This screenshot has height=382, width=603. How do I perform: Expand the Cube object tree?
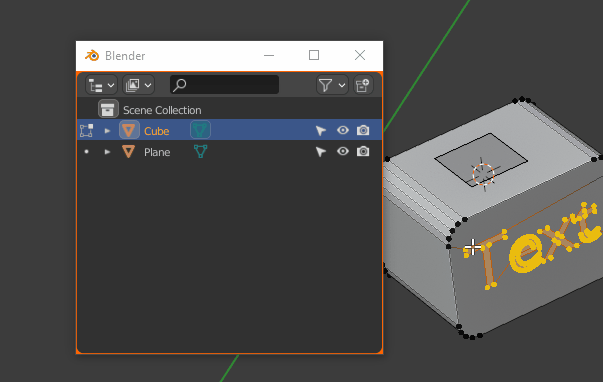coord(107,131)
